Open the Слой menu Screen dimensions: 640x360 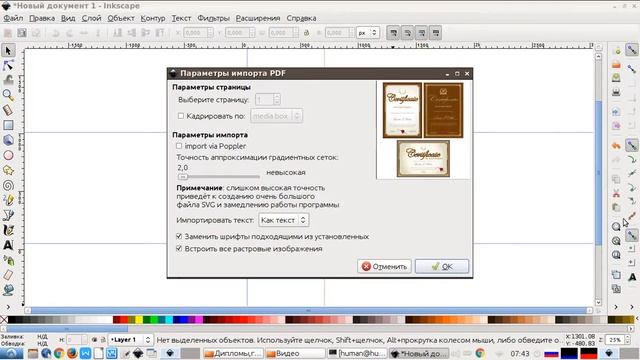(x=91, y=18)
